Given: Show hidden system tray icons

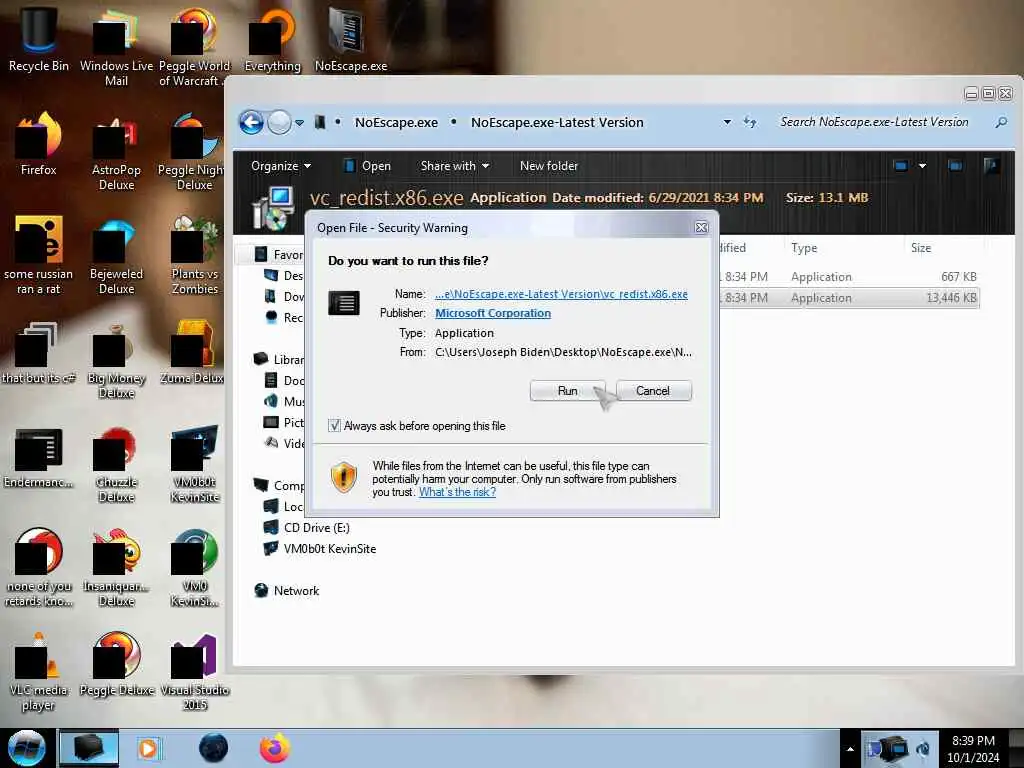Looking at the screenshot, I should click(x=850, y=749).
